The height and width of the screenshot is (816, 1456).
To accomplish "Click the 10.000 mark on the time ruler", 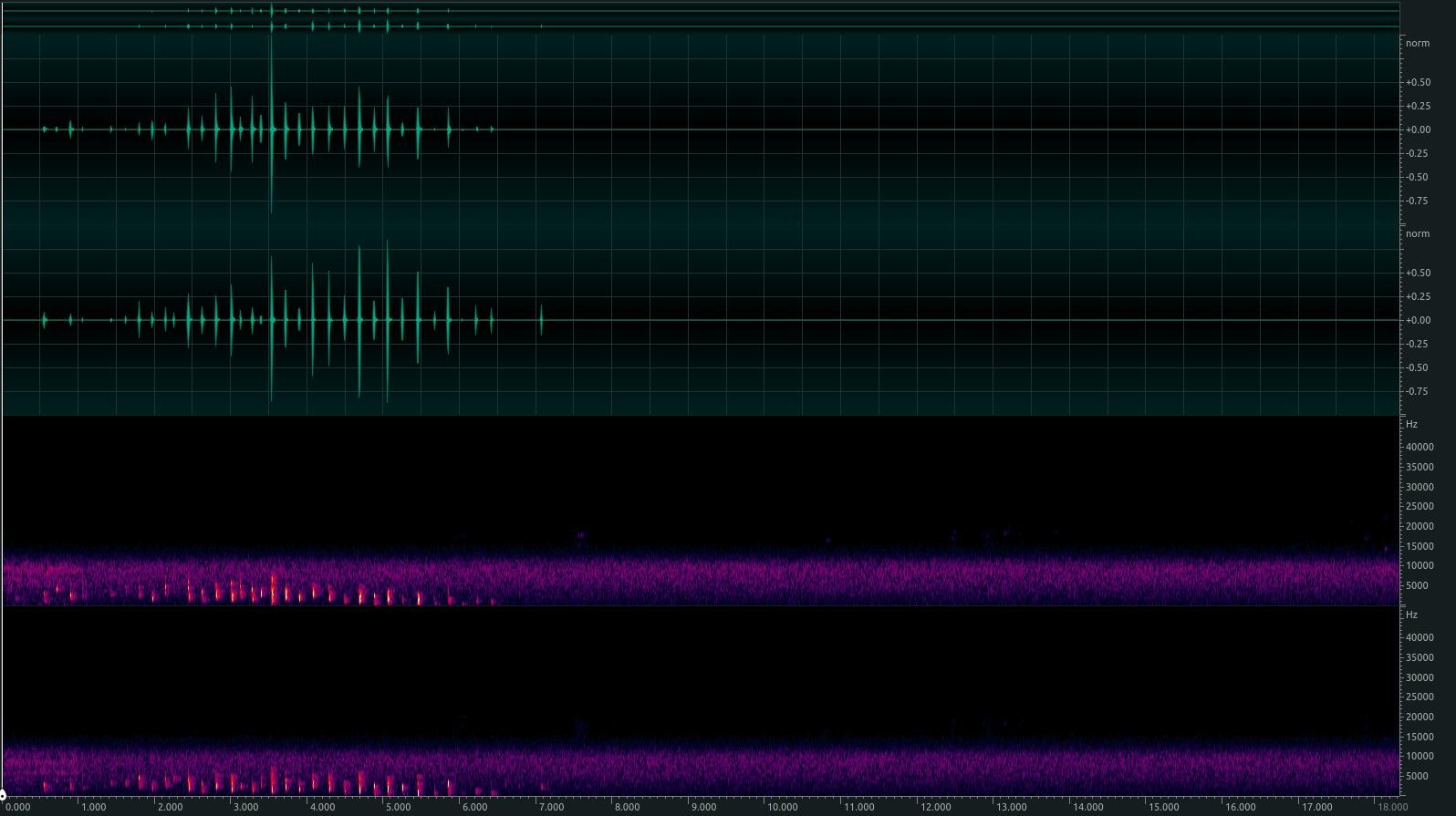I will click(783, 807).
